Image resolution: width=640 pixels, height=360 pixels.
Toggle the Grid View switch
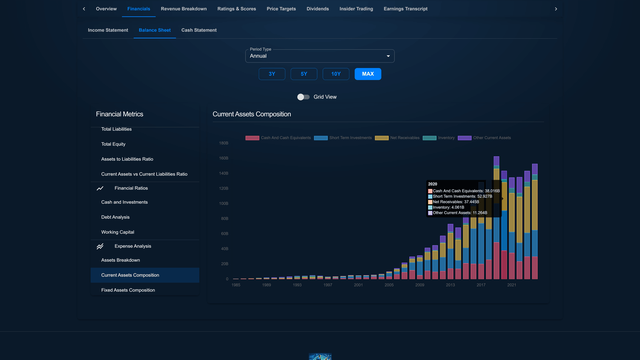[303, 97]
